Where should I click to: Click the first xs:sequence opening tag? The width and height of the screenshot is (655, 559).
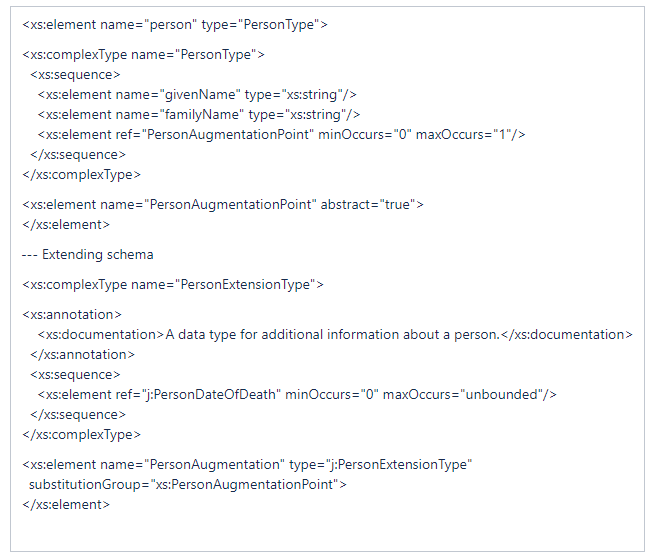click(x=75, y=75)
